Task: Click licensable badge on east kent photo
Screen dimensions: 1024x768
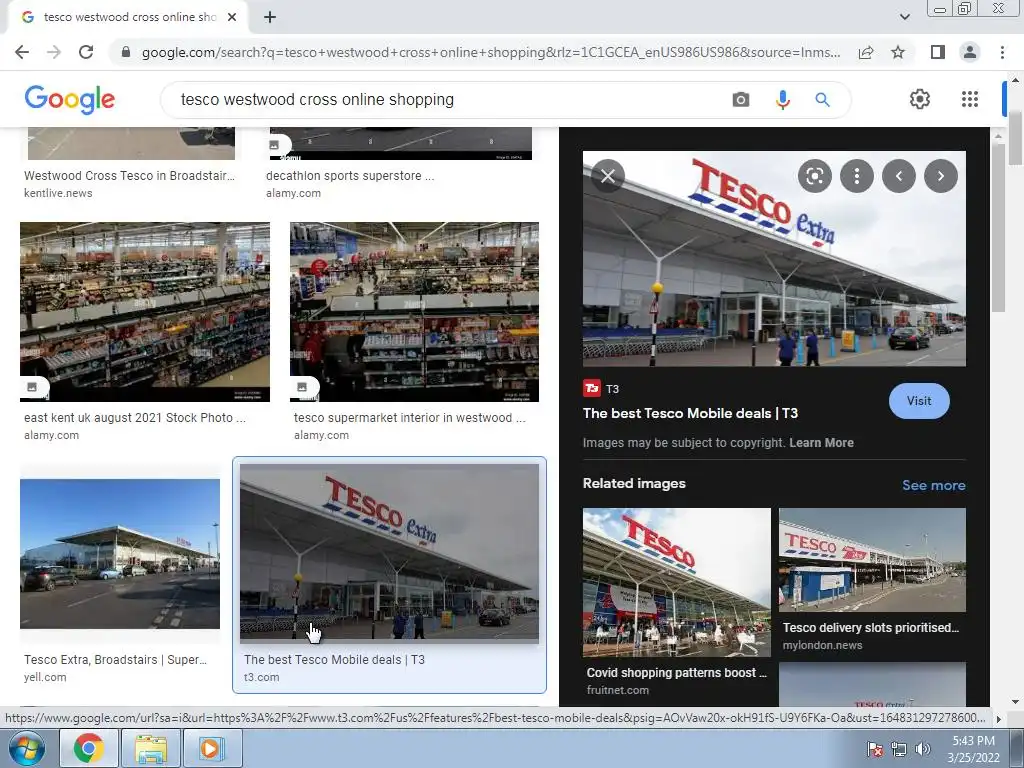Action: point(32,387)
